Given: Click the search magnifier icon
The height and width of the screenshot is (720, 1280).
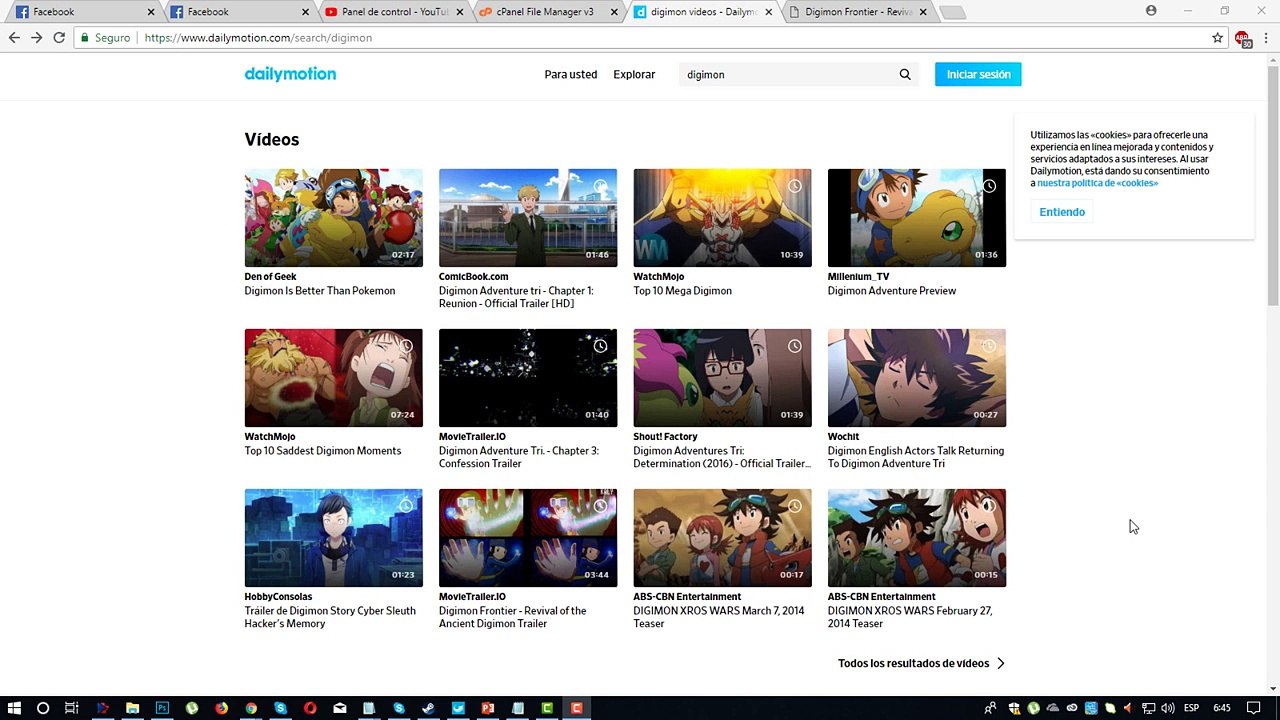Looking at the screenshot, I should 905,74.
